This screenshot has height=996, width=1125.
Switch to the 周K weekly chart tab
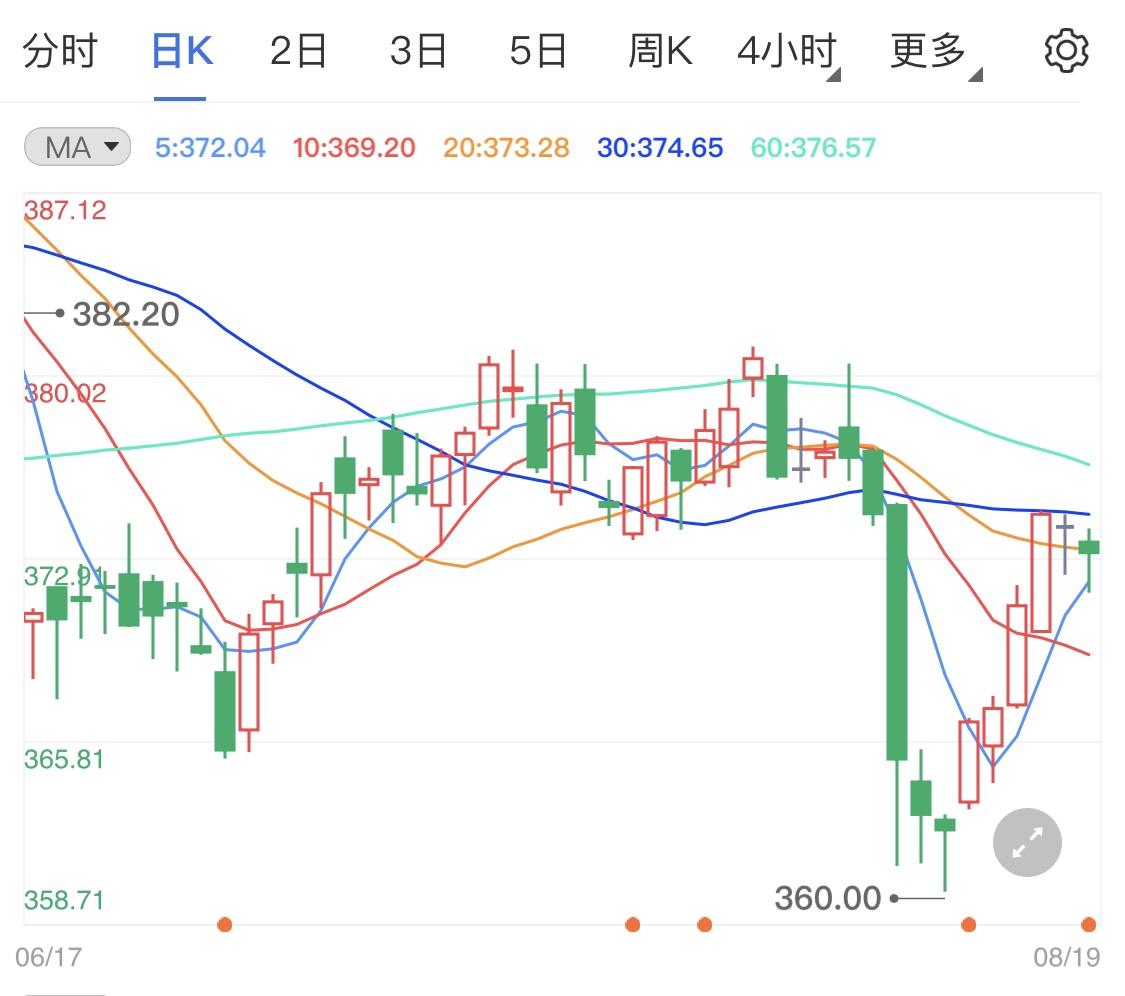[x=661, y=50]
